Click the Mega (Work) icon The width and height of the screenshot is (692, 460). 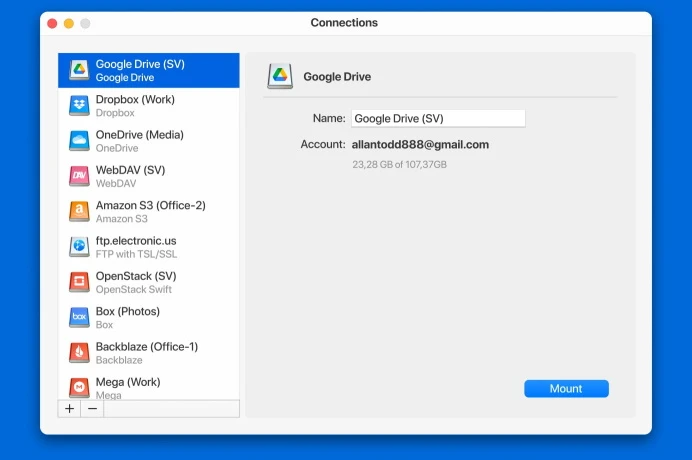79,386
